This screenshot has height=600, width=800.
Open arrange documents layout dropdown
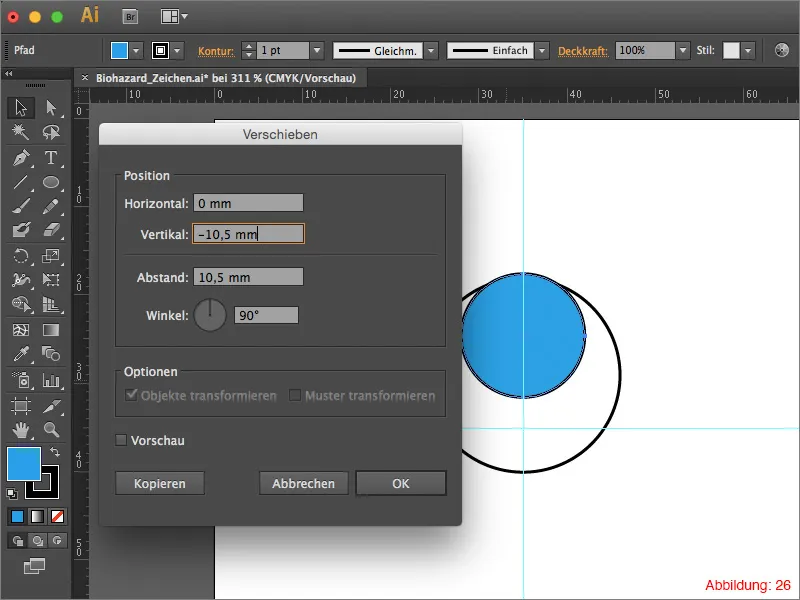(174, 17)
